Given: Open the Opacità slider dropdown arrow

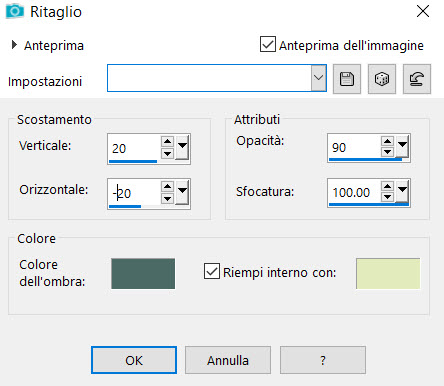Looking at the screenshot, I should pyautogui.click(x=402, y=146).
